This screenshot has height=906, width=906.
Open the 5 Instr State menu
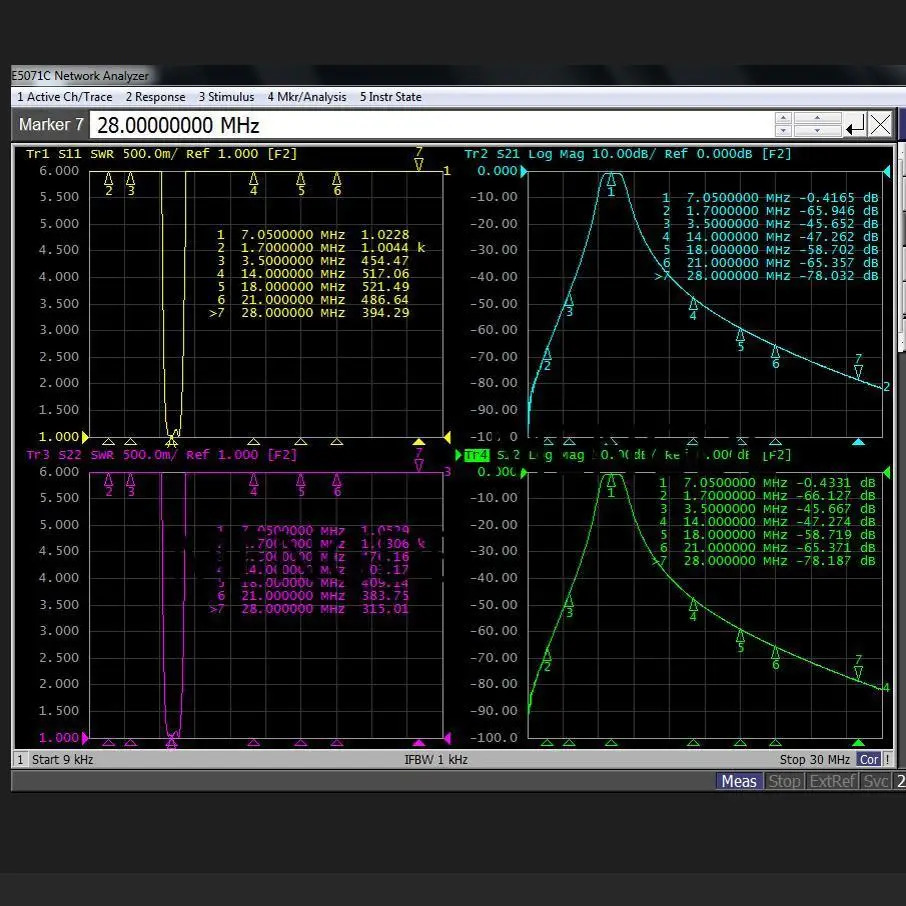coord(391,97)
